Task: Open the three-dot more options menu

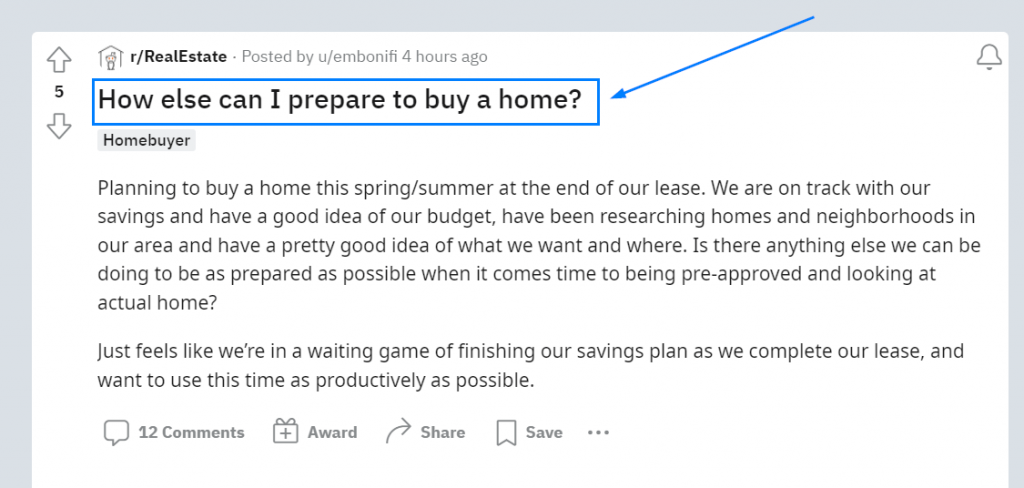Action: (598, 432)
